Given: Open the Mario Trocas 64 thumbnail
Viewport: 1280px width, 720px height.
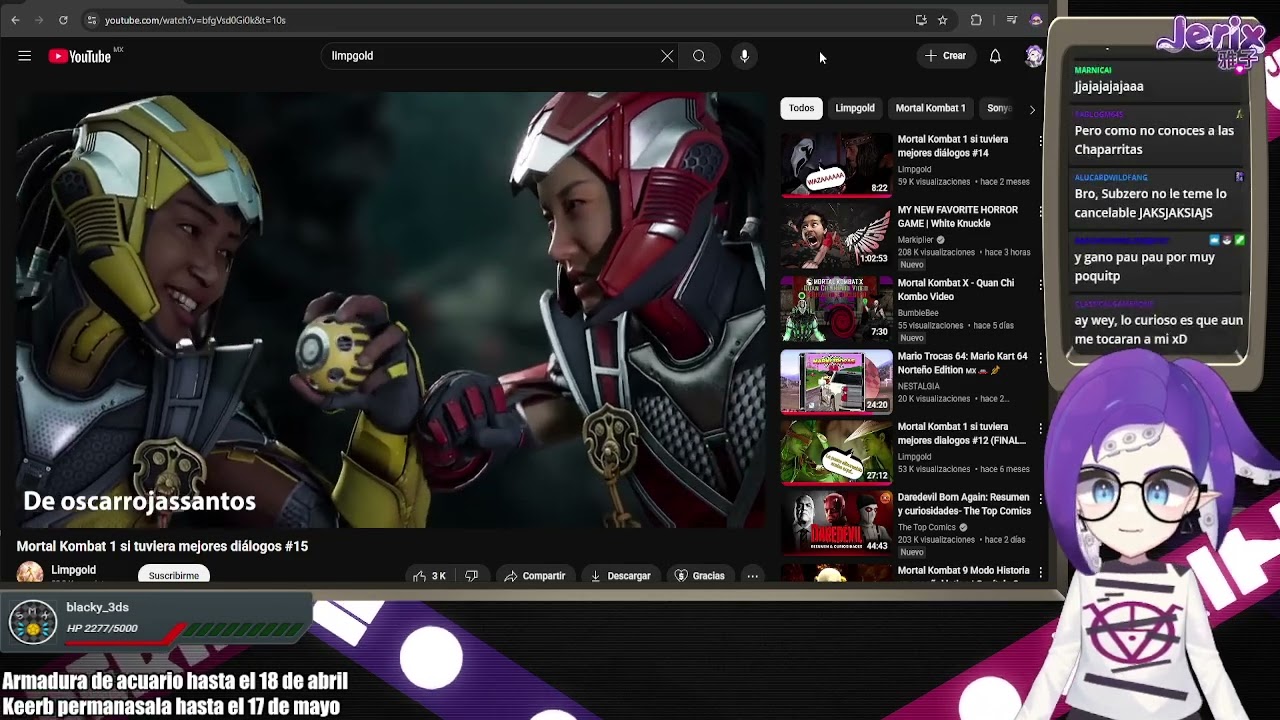Looking at the screenshot, I should [x=836, y=382].
